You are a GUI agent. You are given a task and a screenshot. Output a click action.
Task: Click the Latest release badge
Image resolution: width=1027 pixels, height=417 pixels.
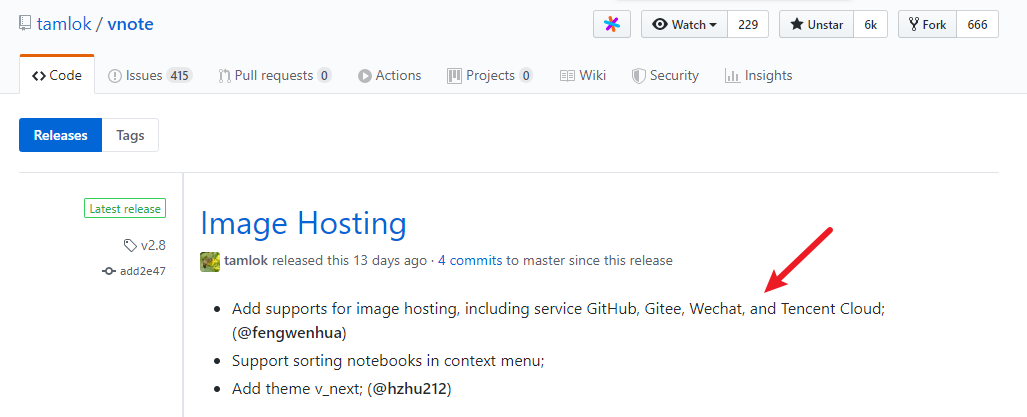point(125,209)
